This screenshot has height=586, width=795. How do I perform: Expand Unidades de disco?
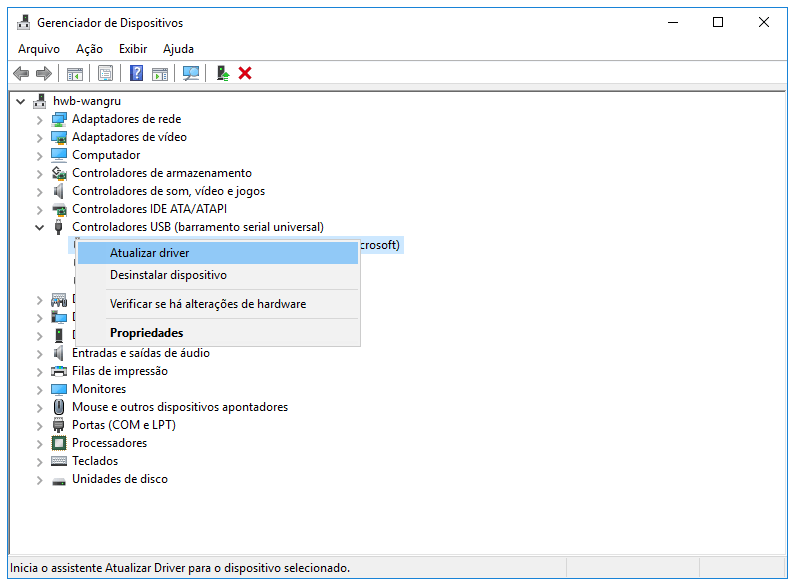(x=40, y=480)
